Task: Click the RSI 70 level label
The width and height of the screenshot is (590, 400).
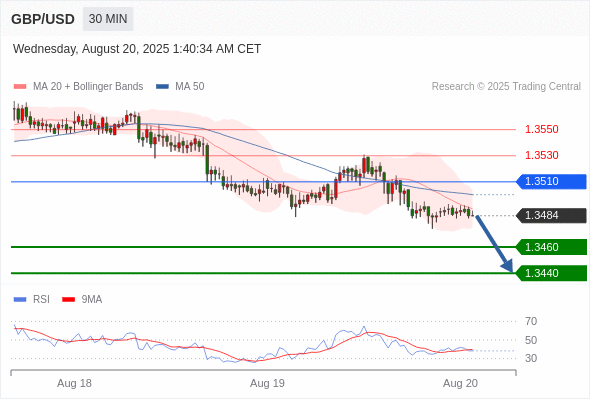Action: tap(531, 321)
